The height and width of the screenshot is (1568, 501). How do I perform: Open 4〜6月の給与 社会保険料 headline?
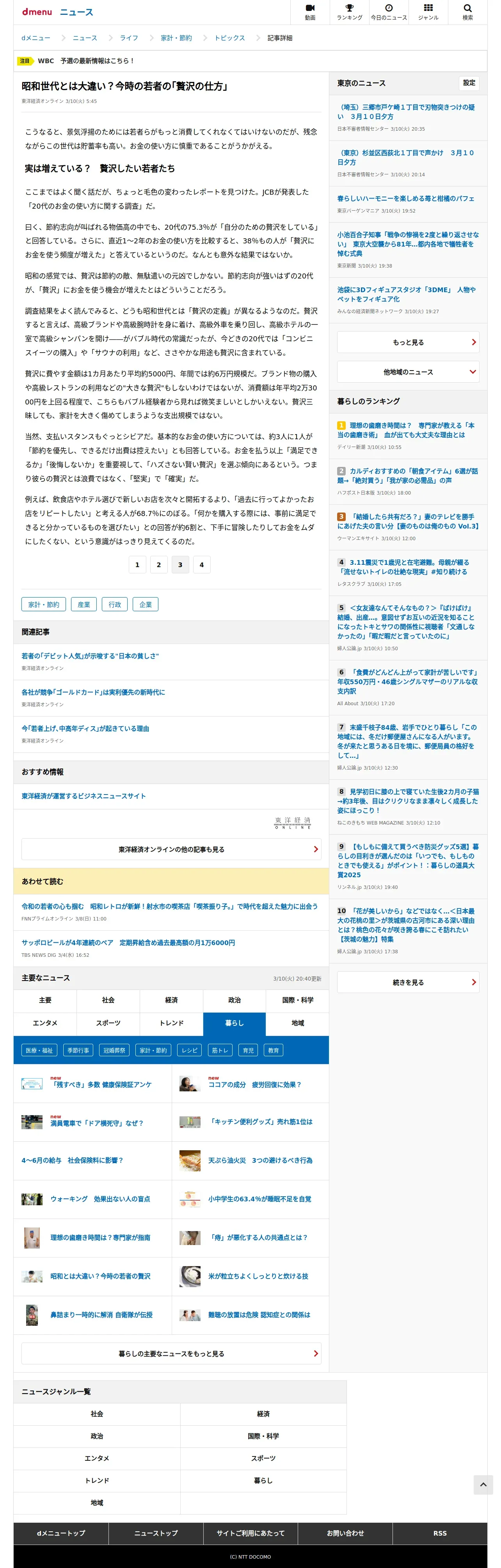[x=73, y=1160]
